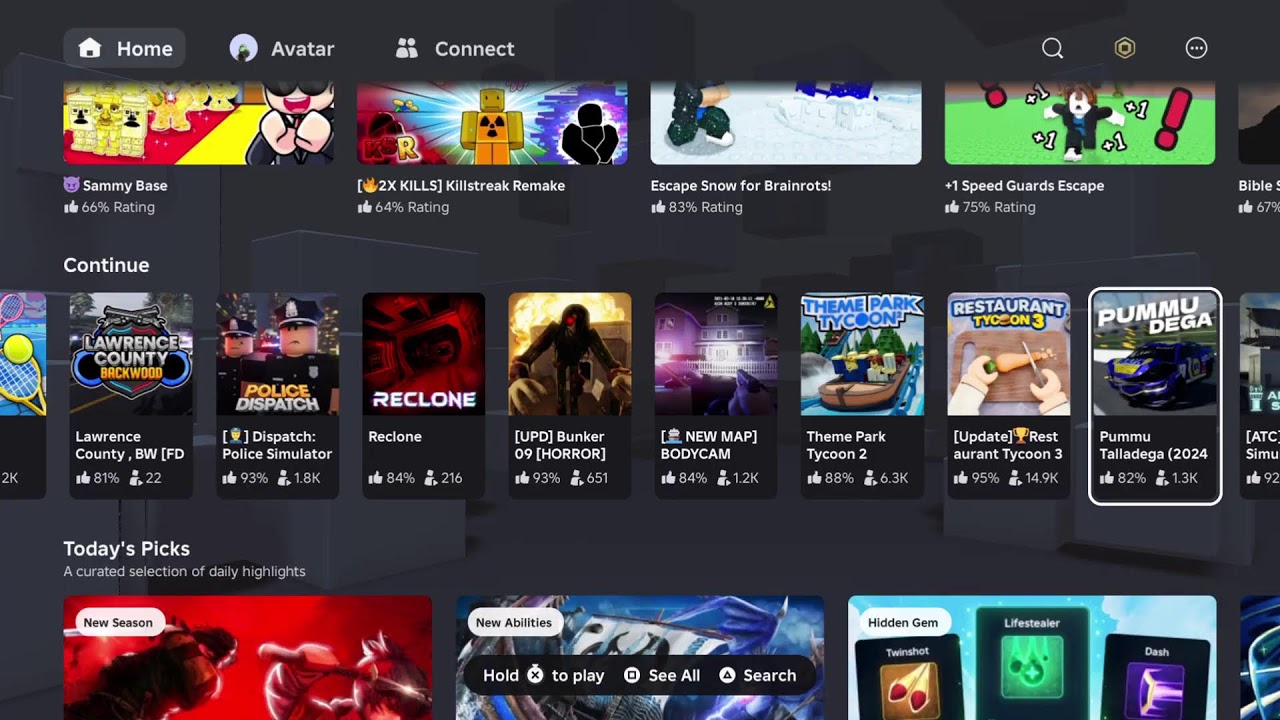Image resolution: width=1280 pixels, height=720 pixels.
Task: Open the Sammy Base game thumbnail
Action: click(198, 123)
